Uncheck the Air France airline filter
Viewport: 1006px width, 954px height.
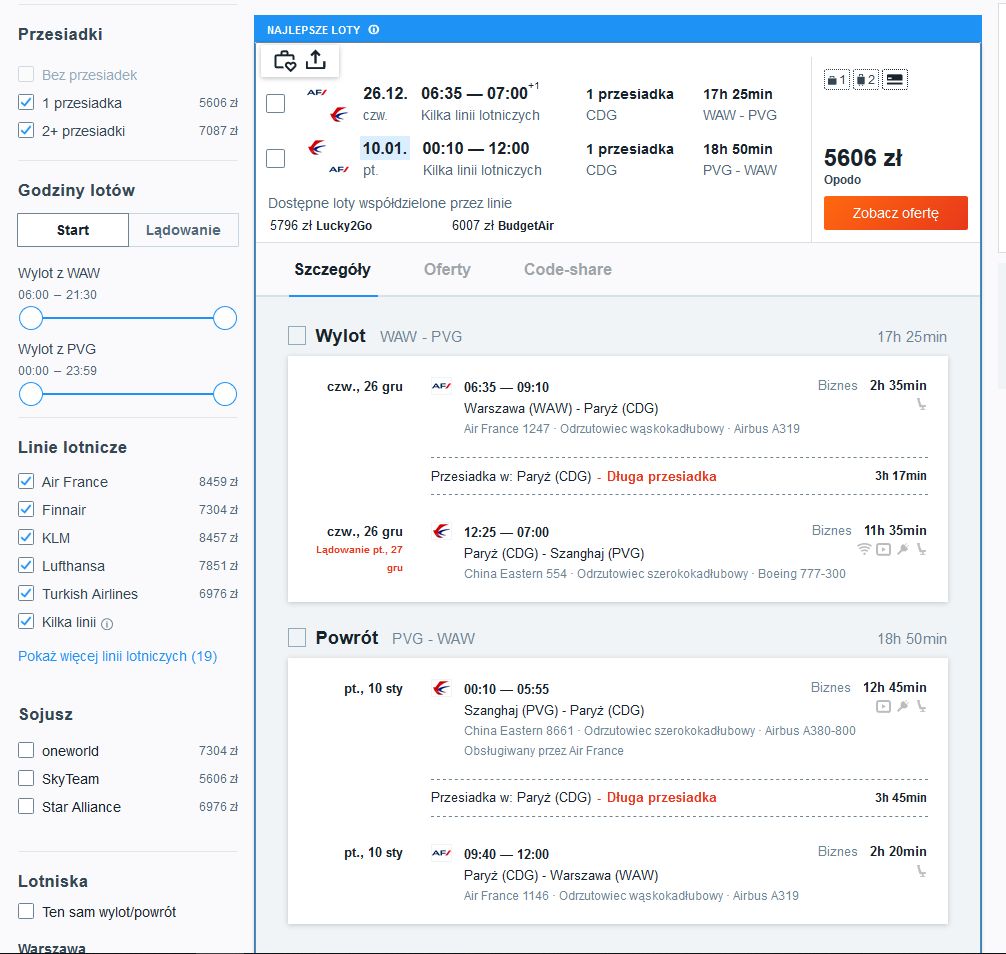[26, 481]
